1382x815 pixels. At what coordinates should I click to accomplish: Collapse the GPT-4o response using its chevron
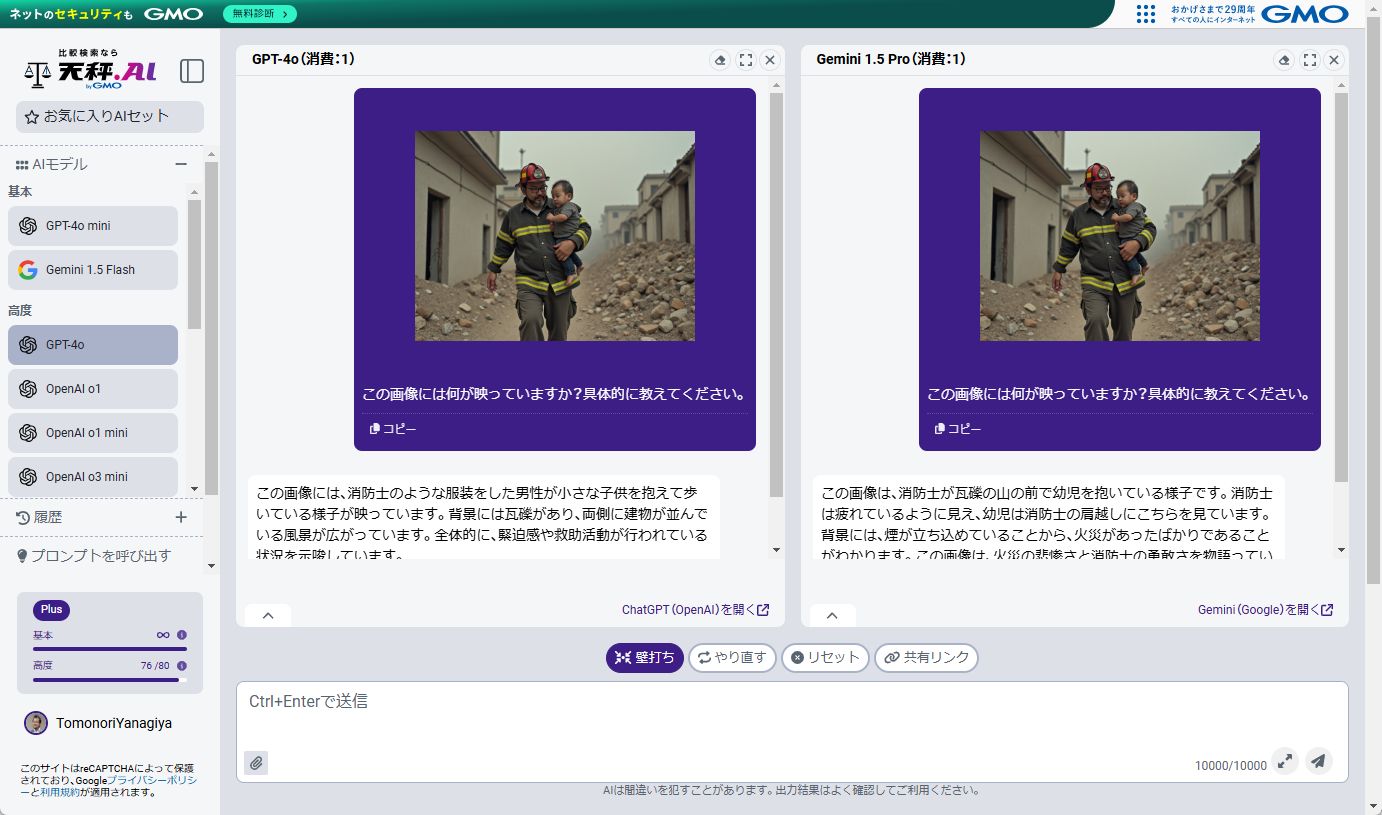point(267,615)
